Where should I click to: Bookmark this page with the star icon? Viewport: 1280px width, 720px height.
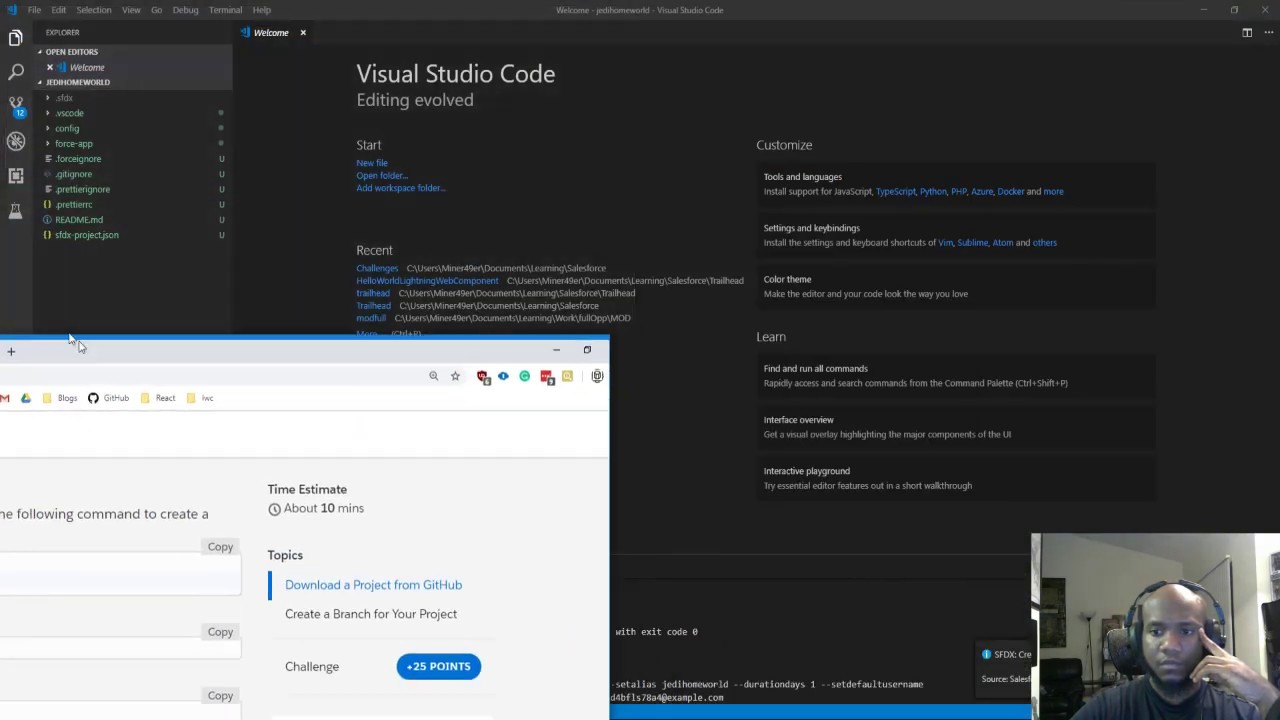(455, 376)
